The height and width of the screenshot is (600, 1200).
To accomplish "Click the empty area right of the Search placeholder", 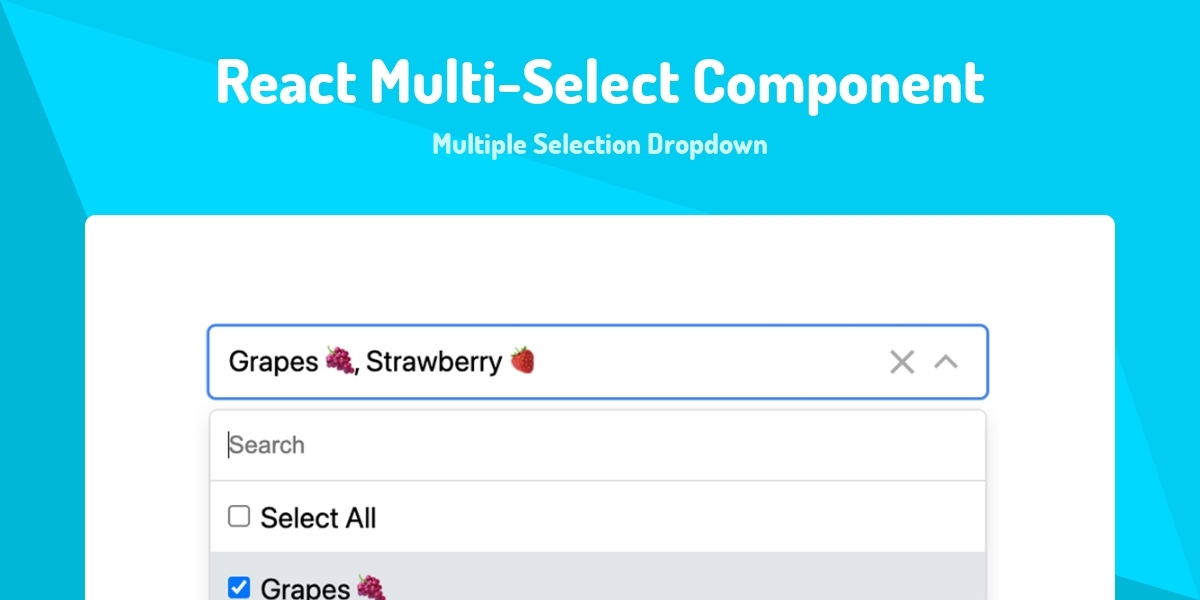I will [x=700, y=445].
